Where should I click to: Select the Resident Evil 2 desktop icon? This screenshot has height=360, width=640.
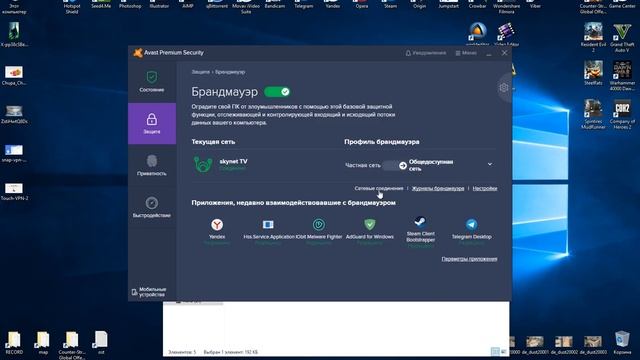[593, 38]
